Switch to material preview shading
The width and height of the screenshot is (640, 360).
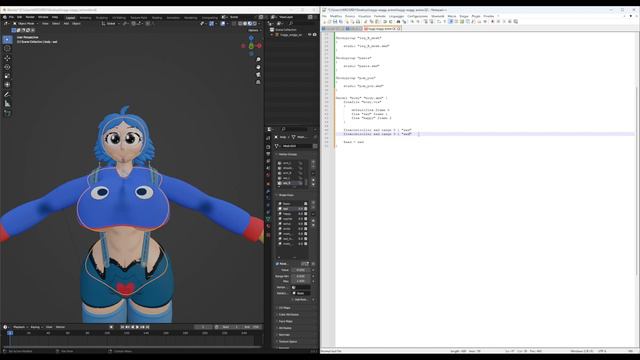click(250, 24)
